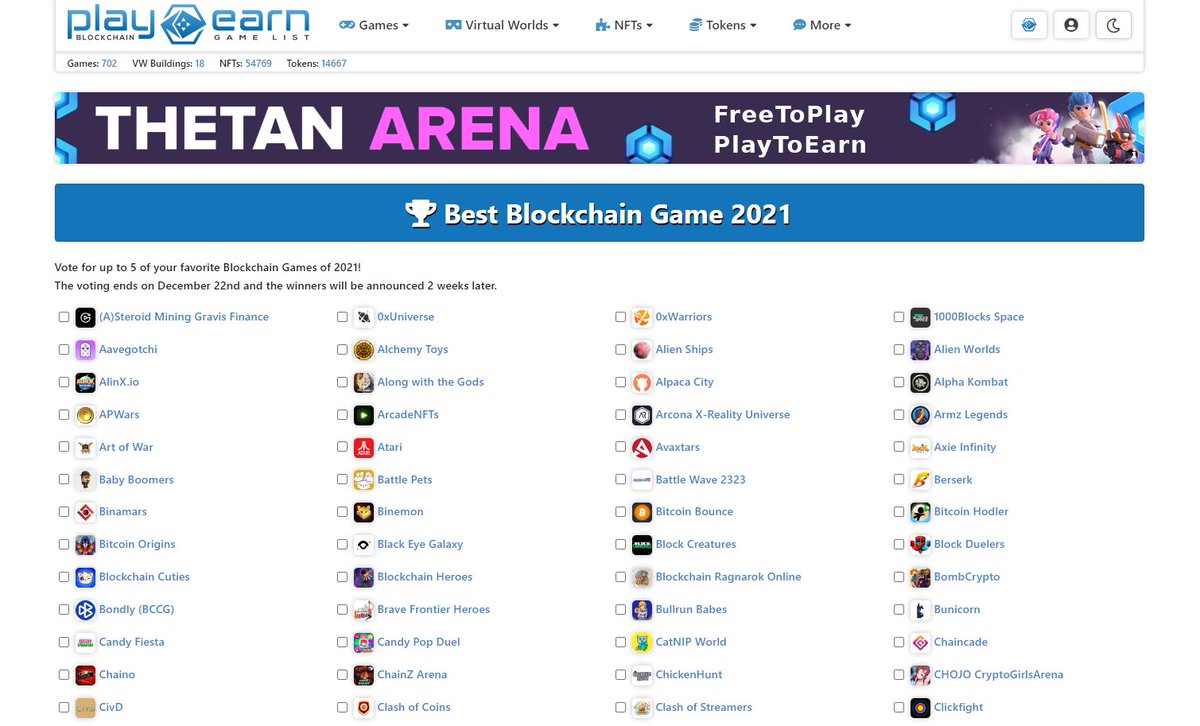Tick the CHOJO CryptoGirlsArena checkbox

click(x=899, y=675)
